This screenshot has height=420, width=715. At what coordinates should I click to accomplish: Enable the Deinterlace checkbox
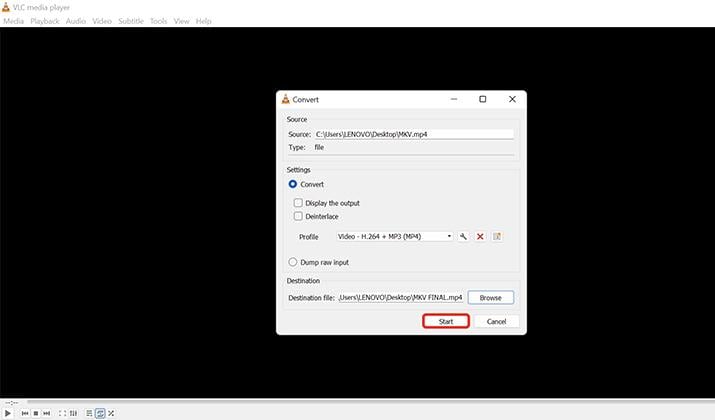(298, 216)
